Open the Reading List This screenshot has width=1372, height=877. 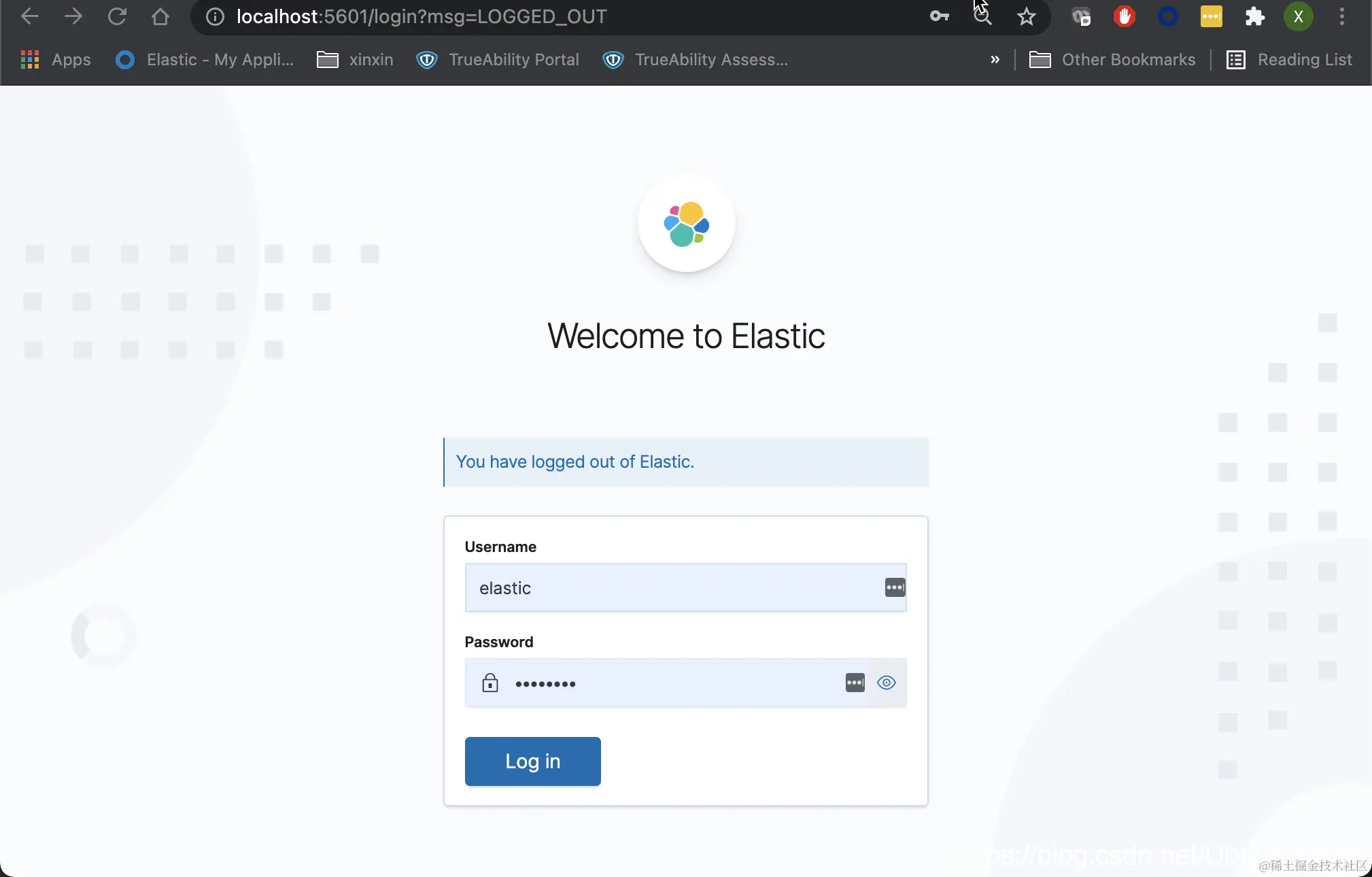[1289, 60]
